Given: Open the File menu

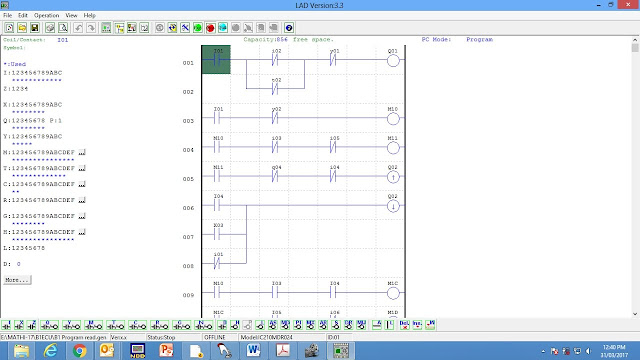Looking at the screenshot, I should tap(8, 16).
